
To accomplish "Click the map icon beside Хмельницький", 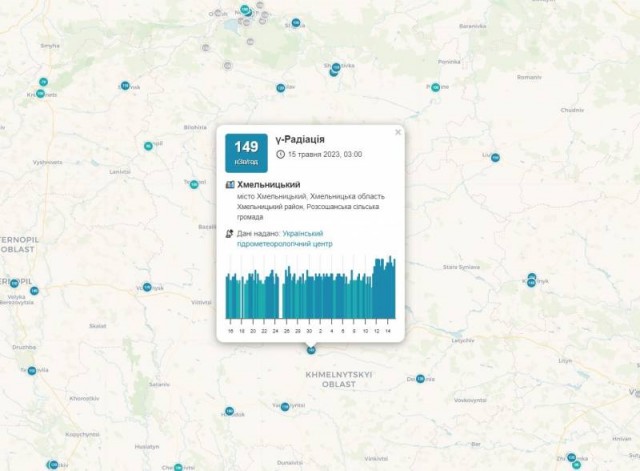I will tap(231, 185).
